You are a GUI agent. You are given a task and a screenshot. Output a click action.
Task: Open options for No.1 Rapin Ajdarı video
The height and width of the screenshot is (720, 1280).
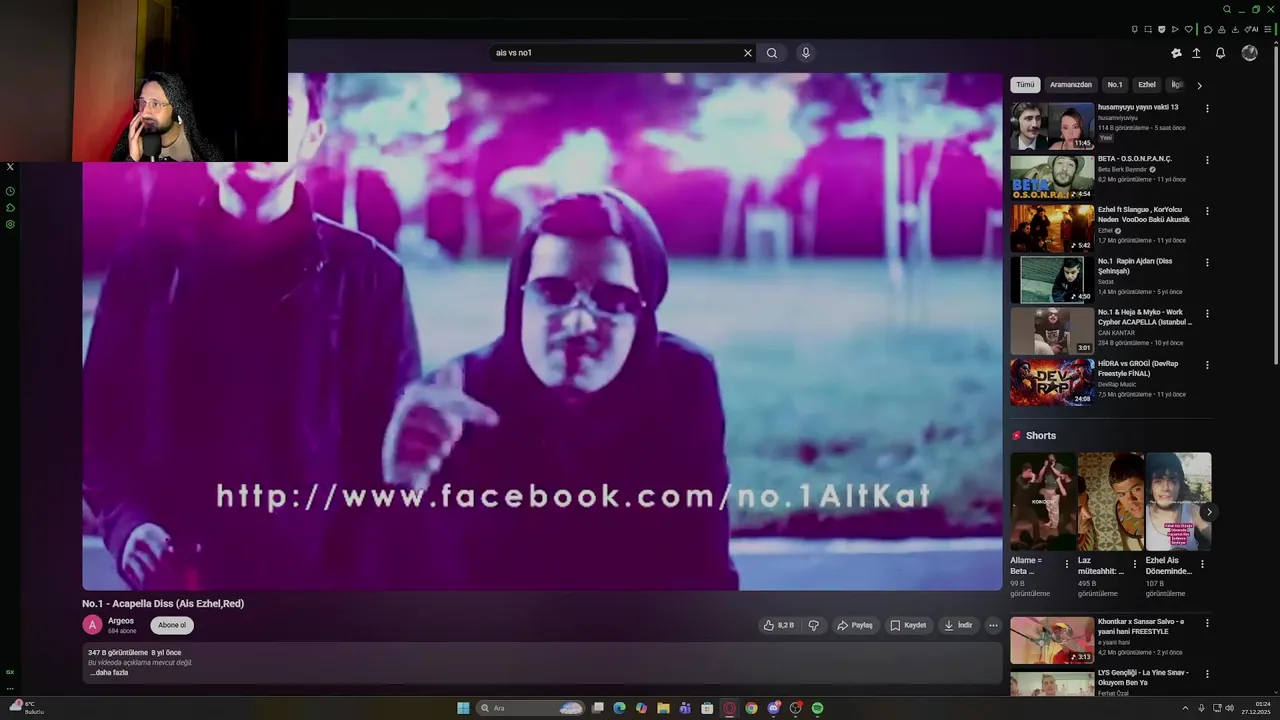[x=1207, y=262]
